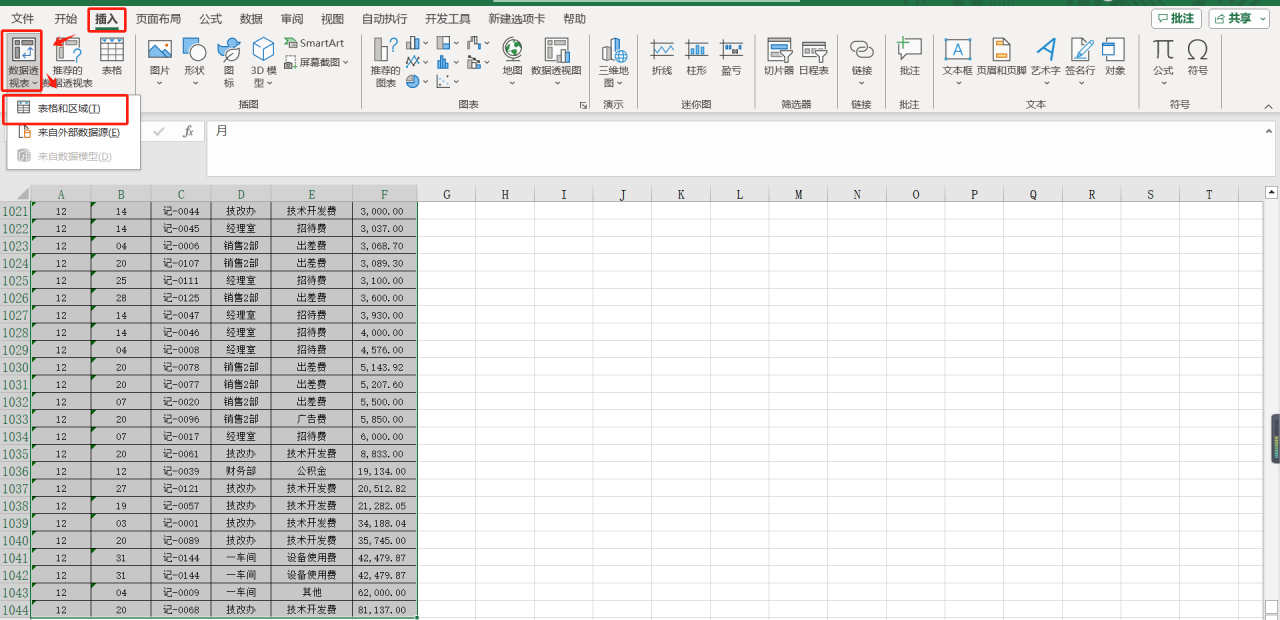The image size is (1280, 620).
Task: Switch to the 开始 (Home) tab
Action: 65,18
